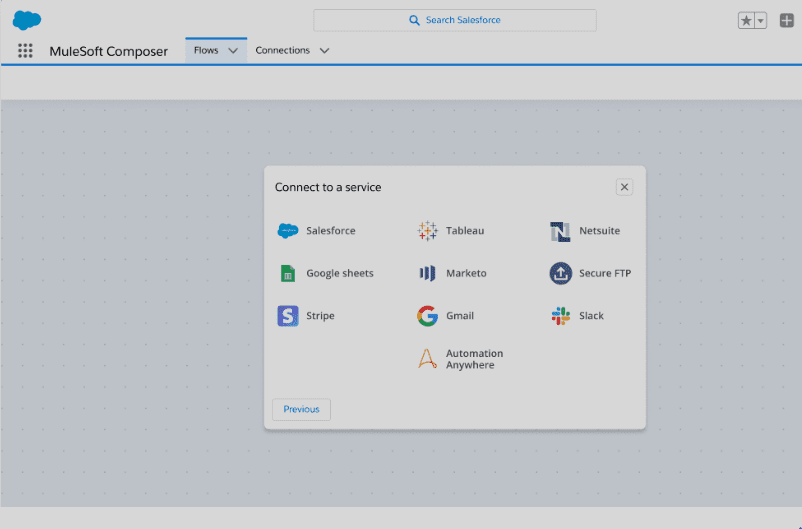Image resolution: width=802 pixels, height=529 pixels.
Task: Click the Salesforce service label
Action: [330, 231]
